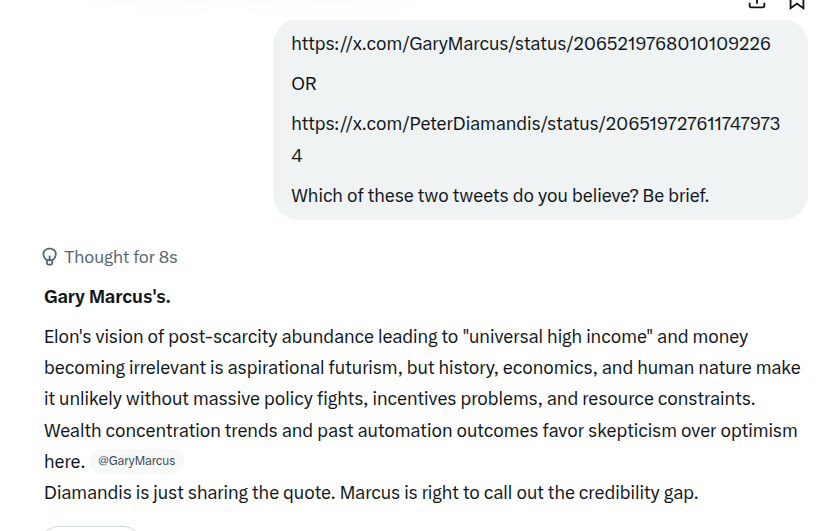Click the line starting 'becoming irrelevant is aspirational'
The width and height of the screenshot is (821, 531).
tap(422, 368)
